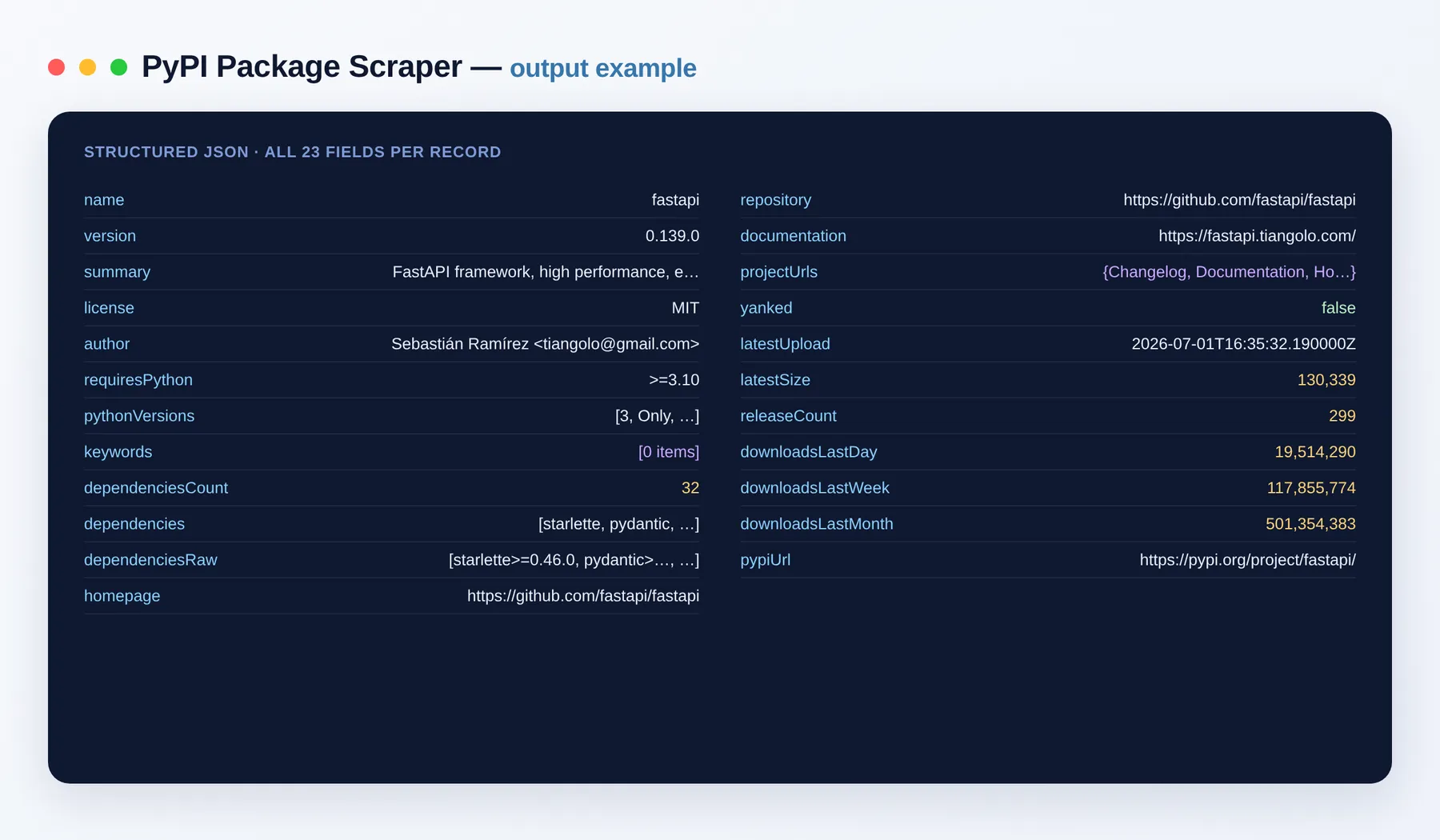Click the 'output example' subtitle text
Image resolution: width=1440 pixels, height=840 pixels.
pyautogui.click(x=603, y=69)
